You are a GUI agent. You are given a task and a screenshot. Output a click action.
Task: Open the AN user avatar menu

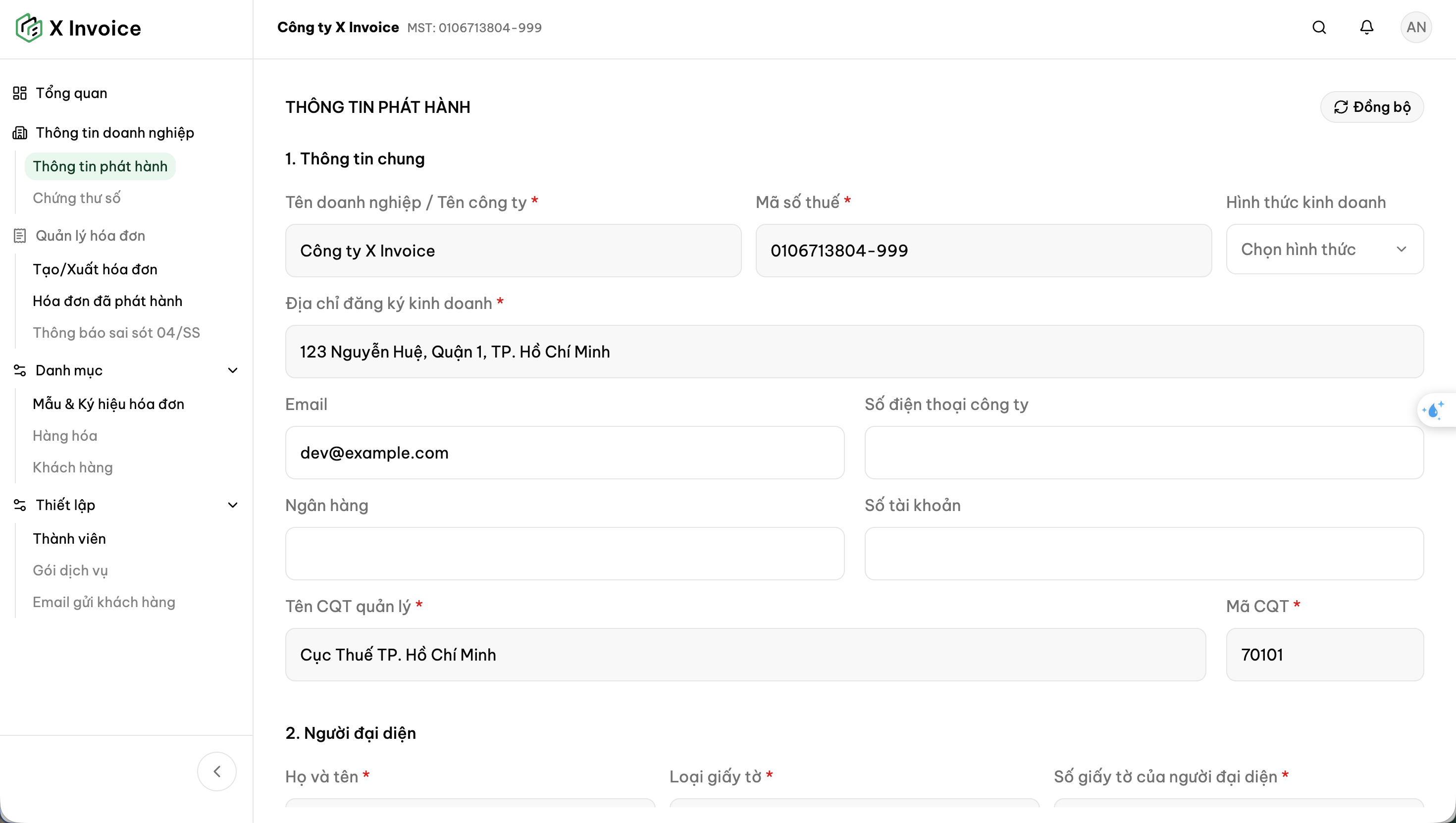(x=1416, y=27)
